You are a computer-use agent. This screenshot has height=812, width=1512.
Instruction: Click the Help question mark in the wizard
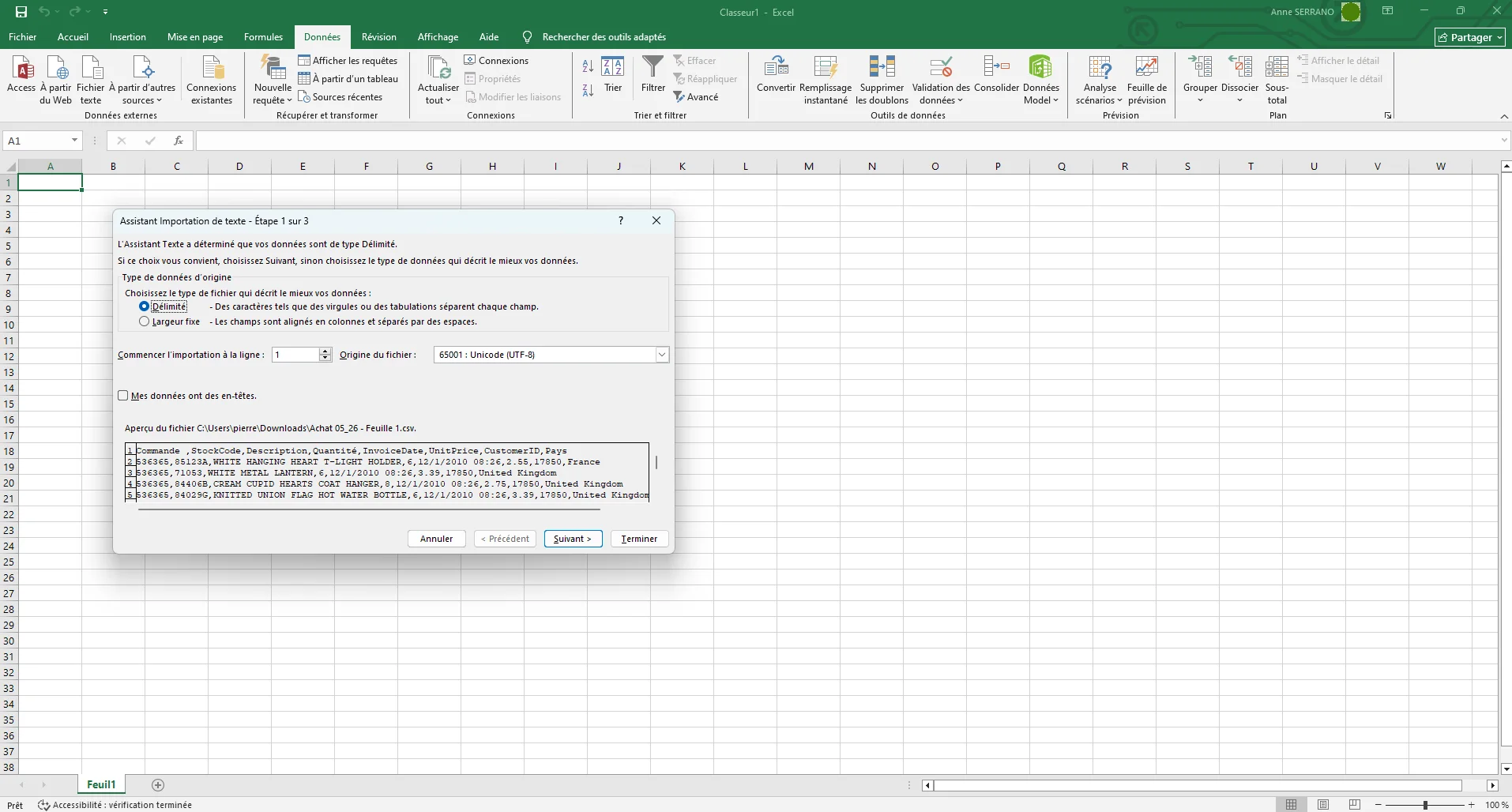(x=621, y=221)
